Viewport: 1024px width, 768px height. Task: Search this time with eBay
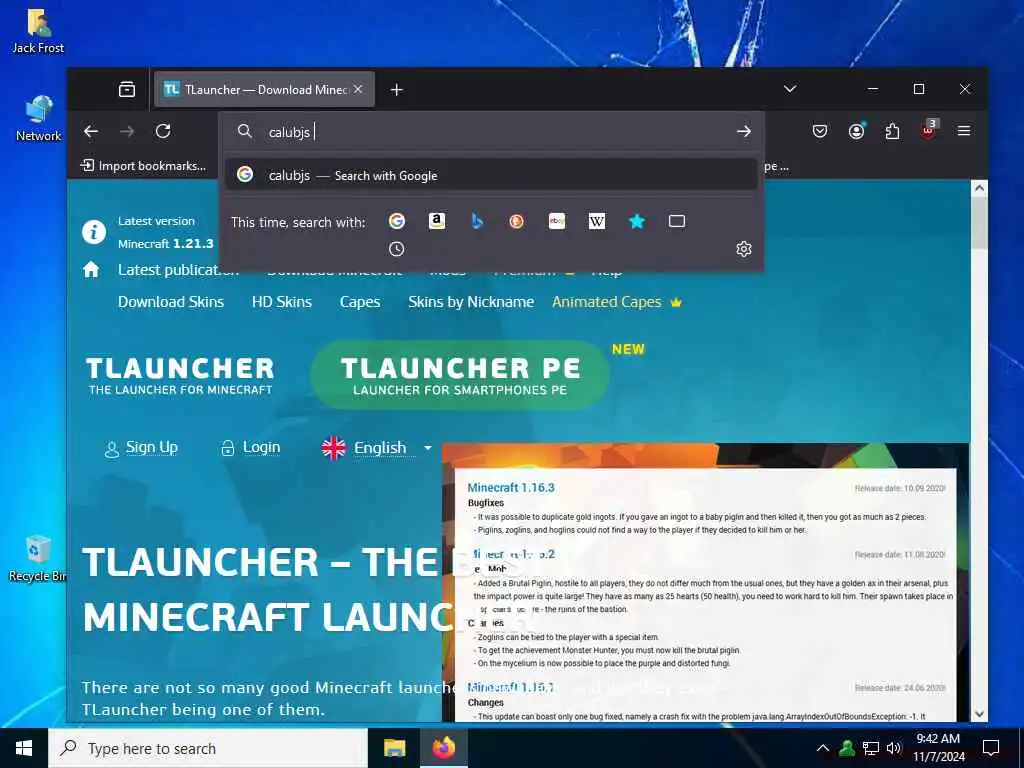557,221
